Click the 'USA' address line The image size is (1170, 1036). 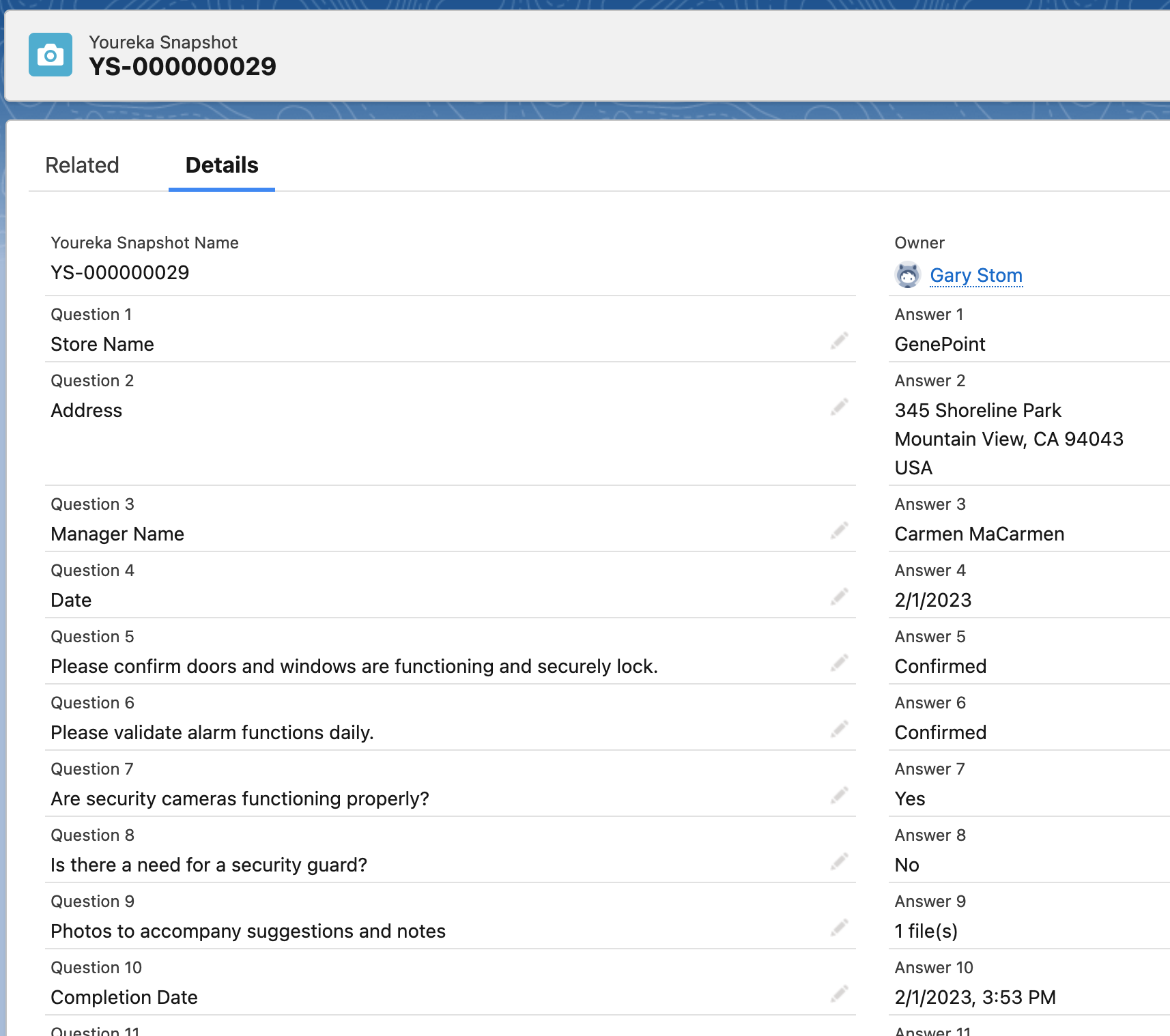tap(913, 468)
